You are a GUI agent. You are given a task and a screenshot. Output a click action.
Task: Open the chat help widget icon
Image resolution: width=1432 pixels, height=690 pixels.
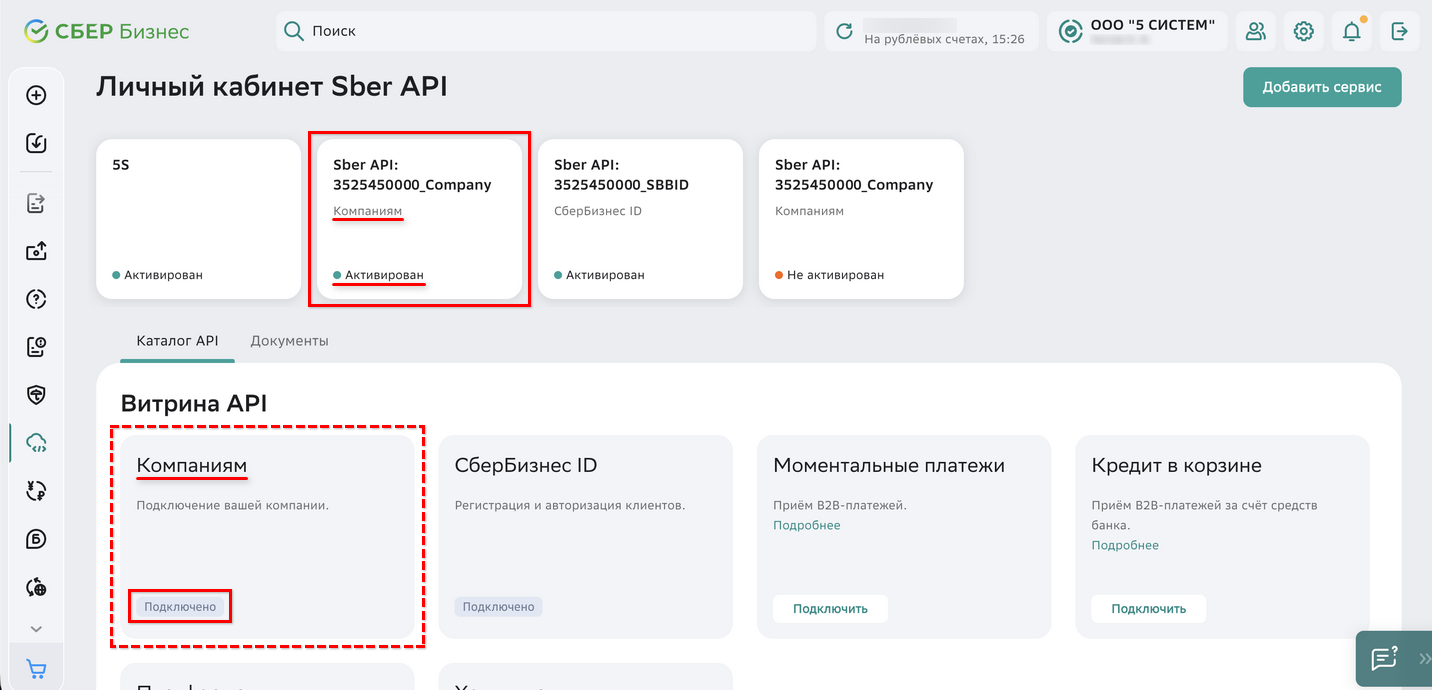click(x=1384, y=659)
